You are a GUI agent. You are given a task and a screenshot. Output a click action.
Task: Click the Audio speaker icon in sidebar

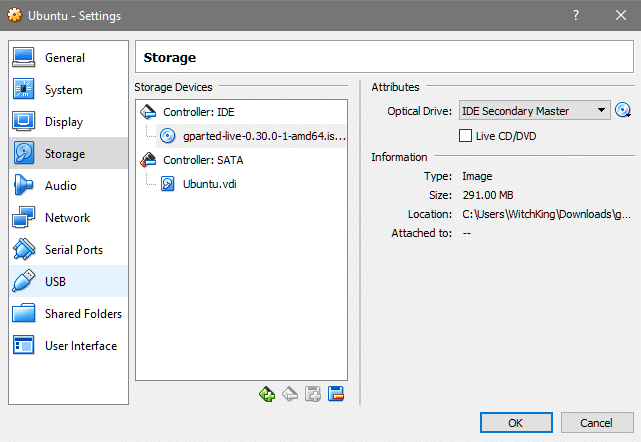click(25, 186)
